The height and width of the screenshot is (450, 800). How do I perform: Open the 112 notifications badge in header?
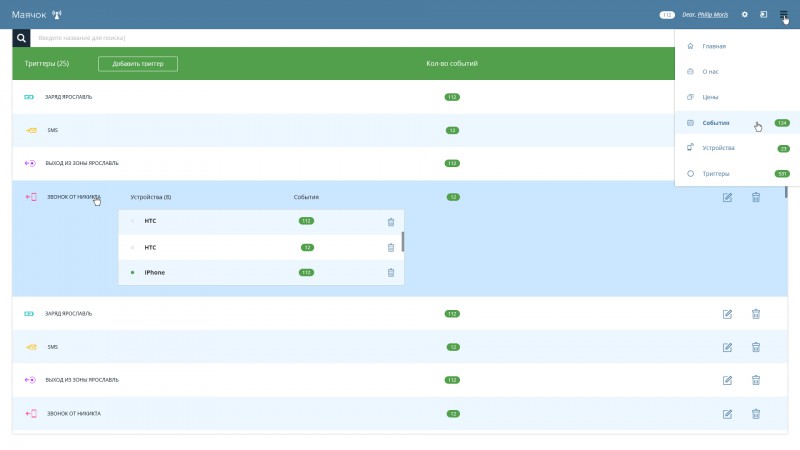[667, 15]
